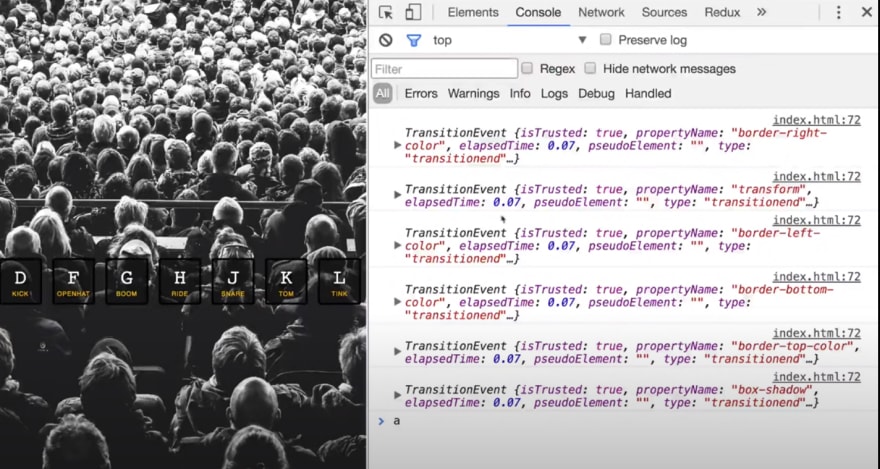The width and height of the screenshot is (880, 469).
Task: Enable the Preserve log checkbox
Action: 606,39
